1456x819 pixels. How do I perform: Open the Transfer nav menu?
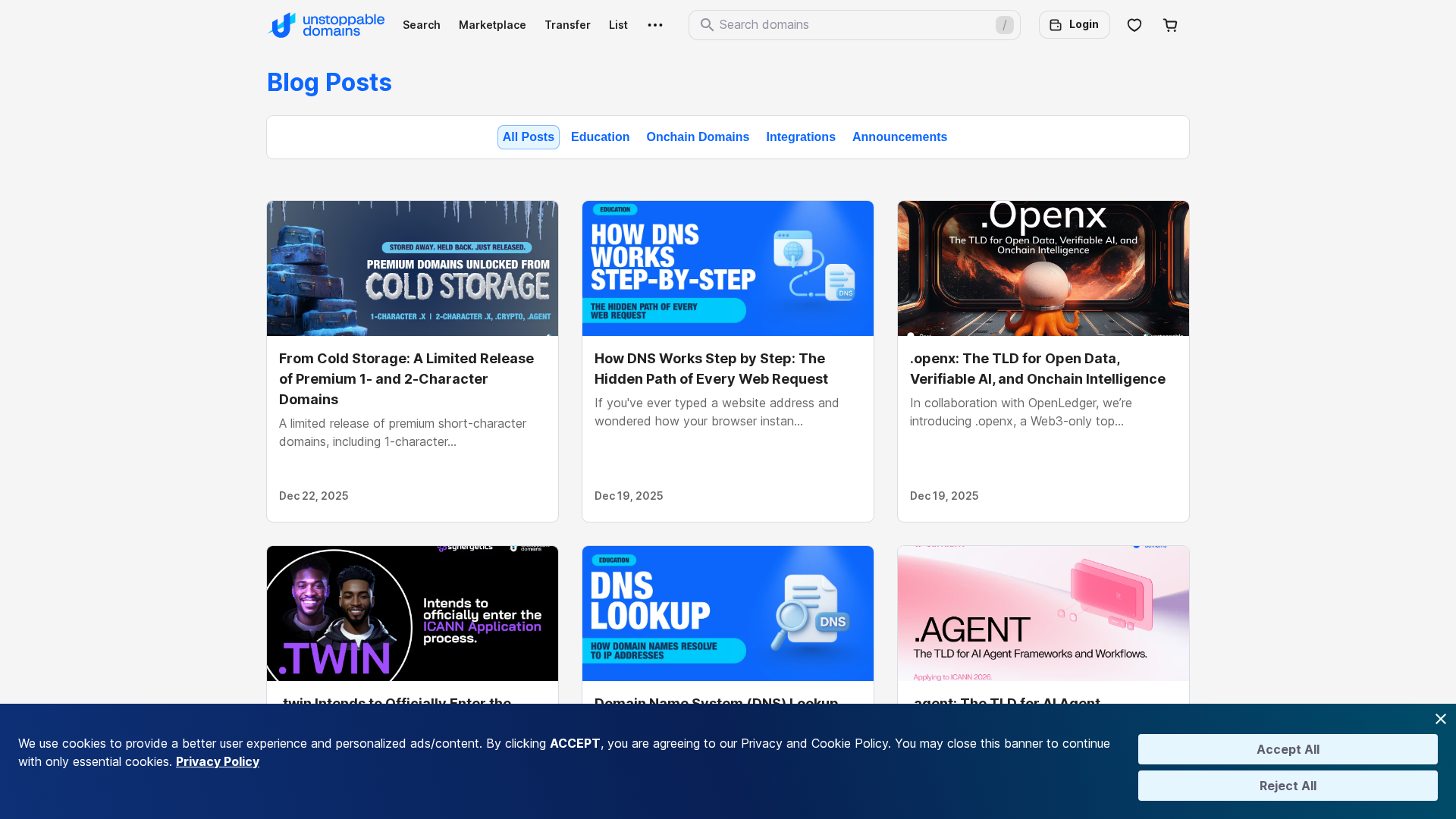[567, 25]
